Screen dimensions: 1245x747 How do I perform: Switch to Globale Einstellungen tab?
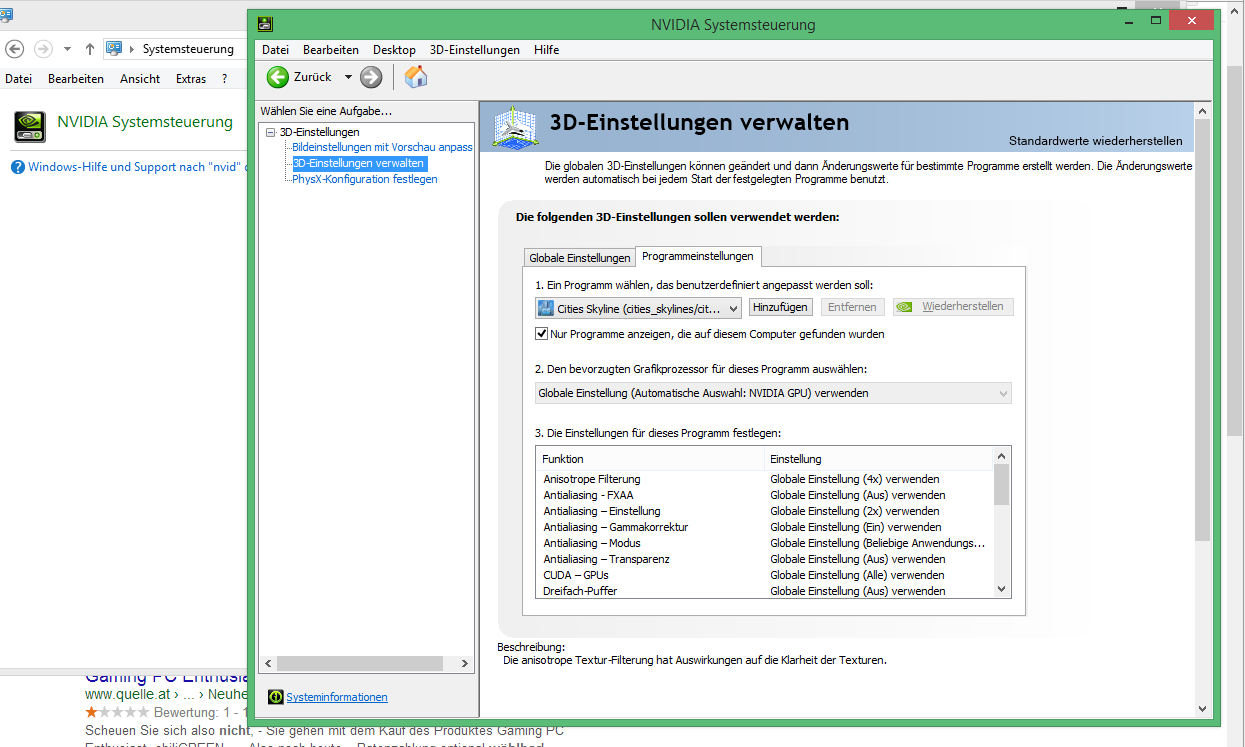580,258
